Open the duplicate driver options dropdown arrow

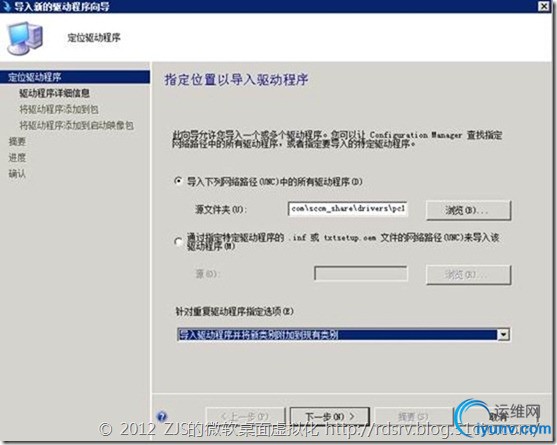[x=503, y=334]
